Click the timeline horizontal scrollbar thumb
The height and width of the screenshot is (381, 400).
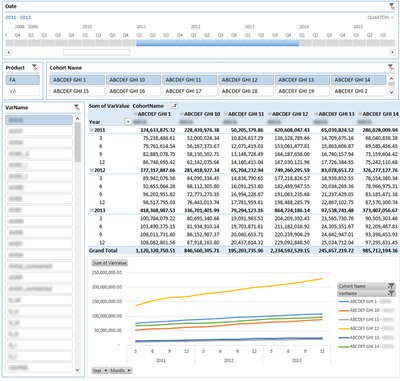pos(96,52)
